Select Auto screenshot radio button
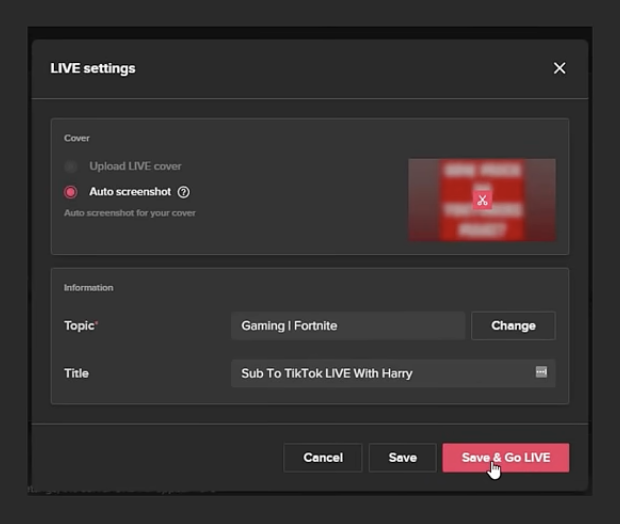The image size is (620, 524). pyautogui.click(x=71, y=192)
